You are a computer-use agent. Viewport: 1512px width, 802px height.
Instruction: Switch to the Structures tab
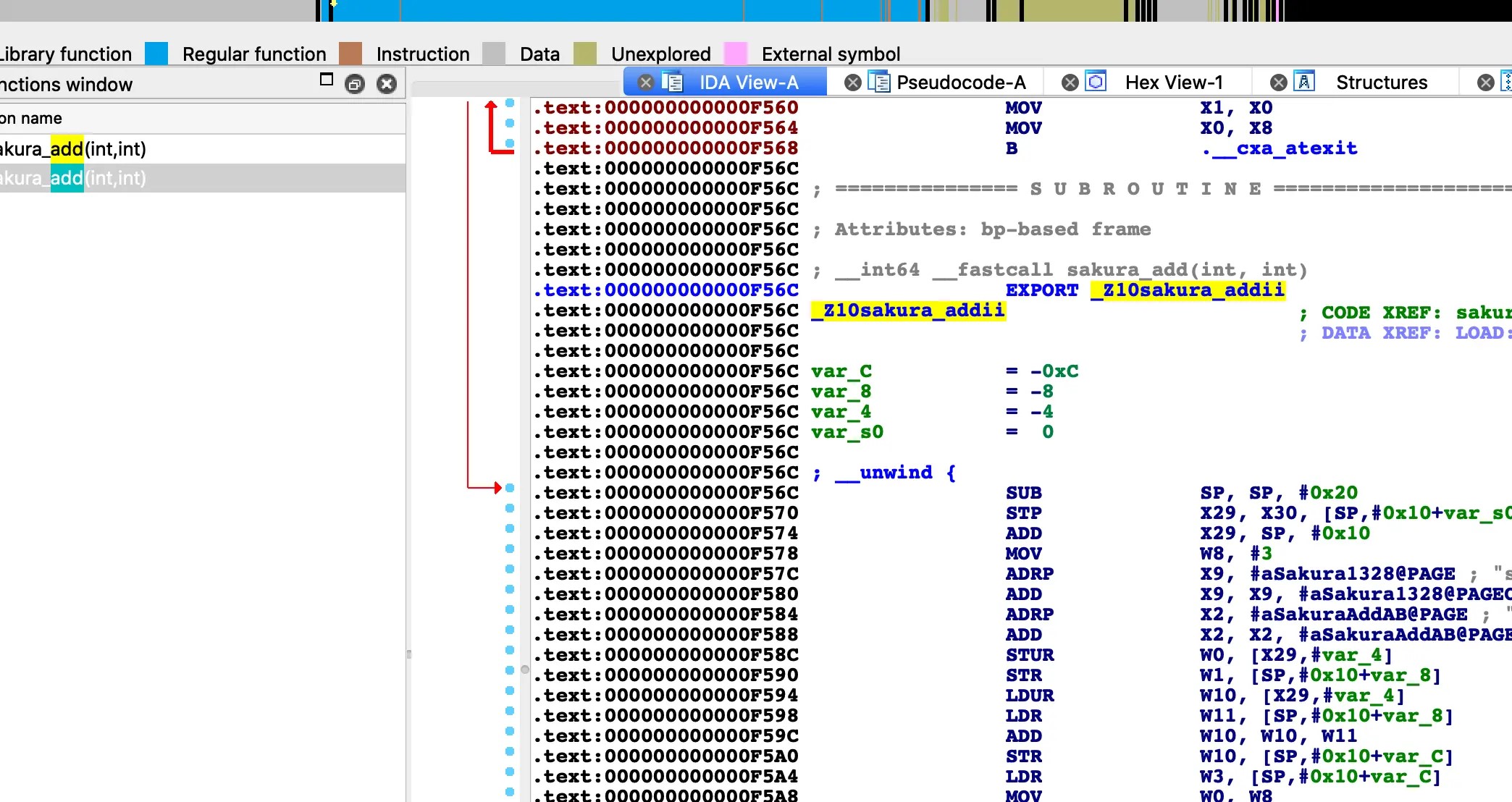[x=1381, y=83]
